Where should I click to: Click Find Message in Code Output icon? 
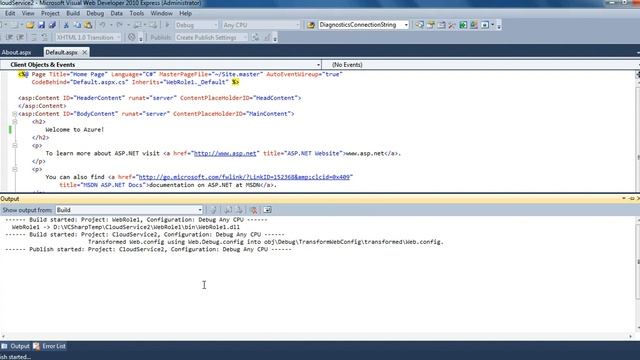click(x=213, y=210)
